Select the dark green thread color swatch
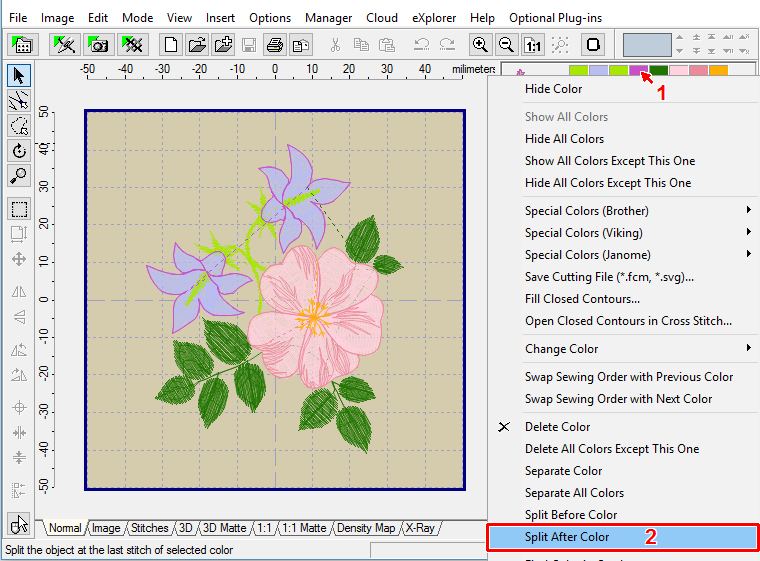This screenshot has width=760, height=561. tap(659, 70)
